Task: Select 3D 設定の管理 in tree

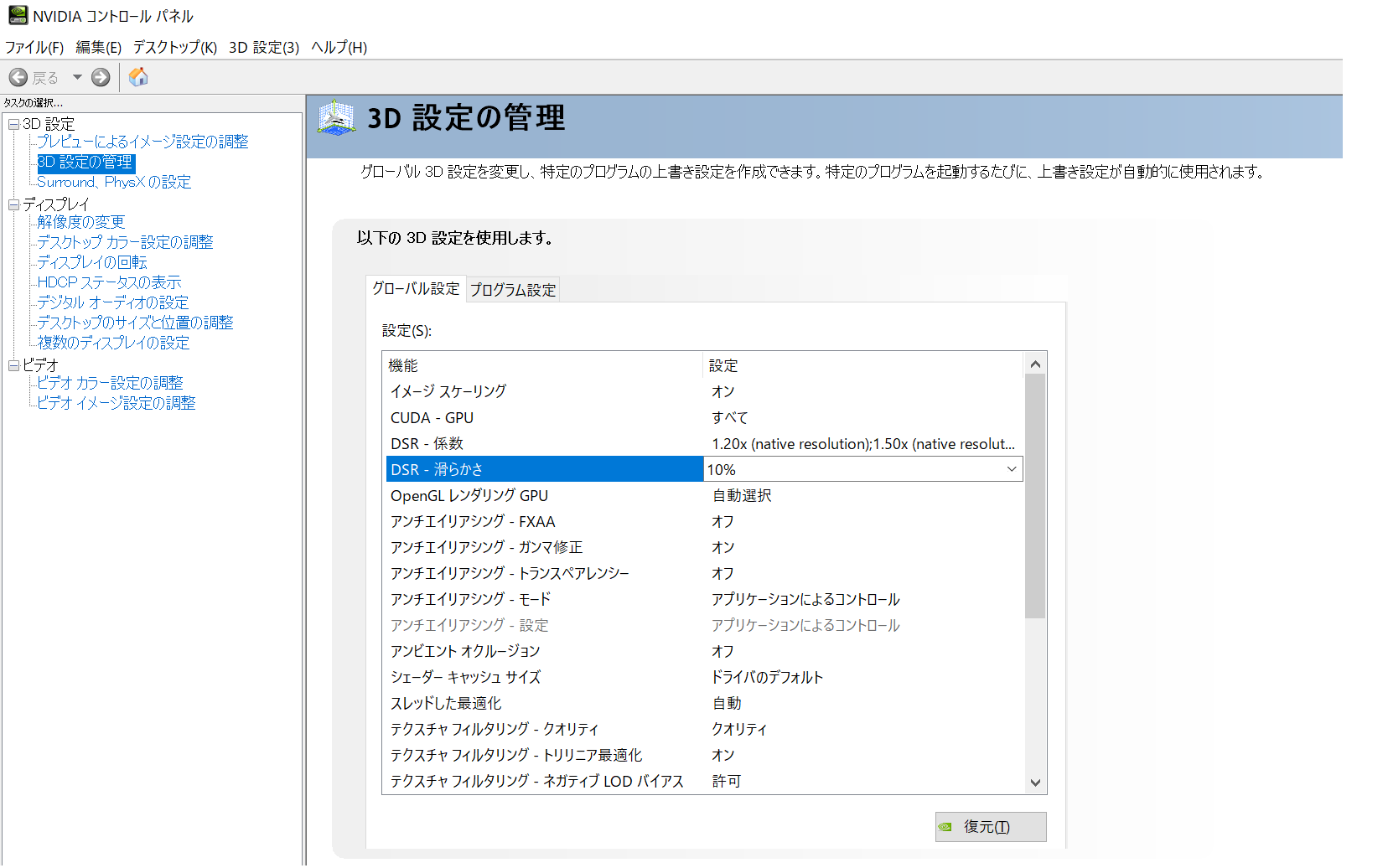Action: pyautogui.click(x=85, y=163)
